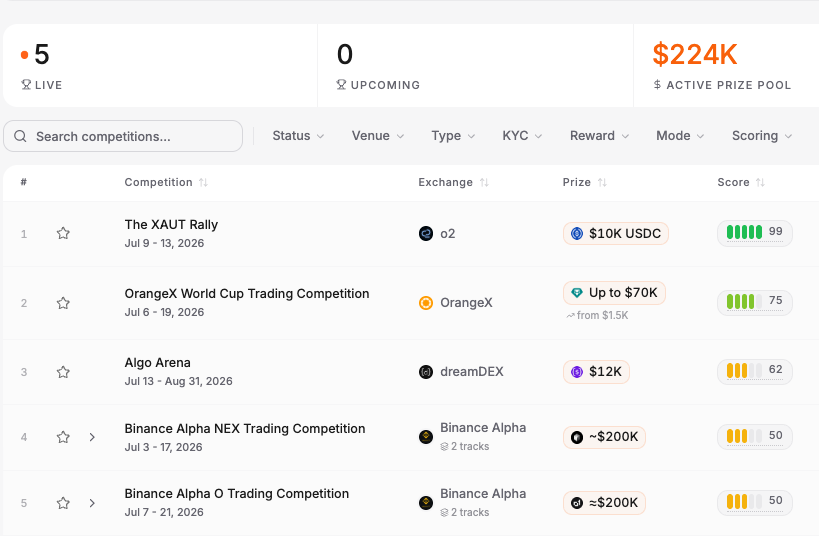This screenshot has height=536, width=819.
Task: Click trend icon beside from $1.5K
Action: (570, 316)
